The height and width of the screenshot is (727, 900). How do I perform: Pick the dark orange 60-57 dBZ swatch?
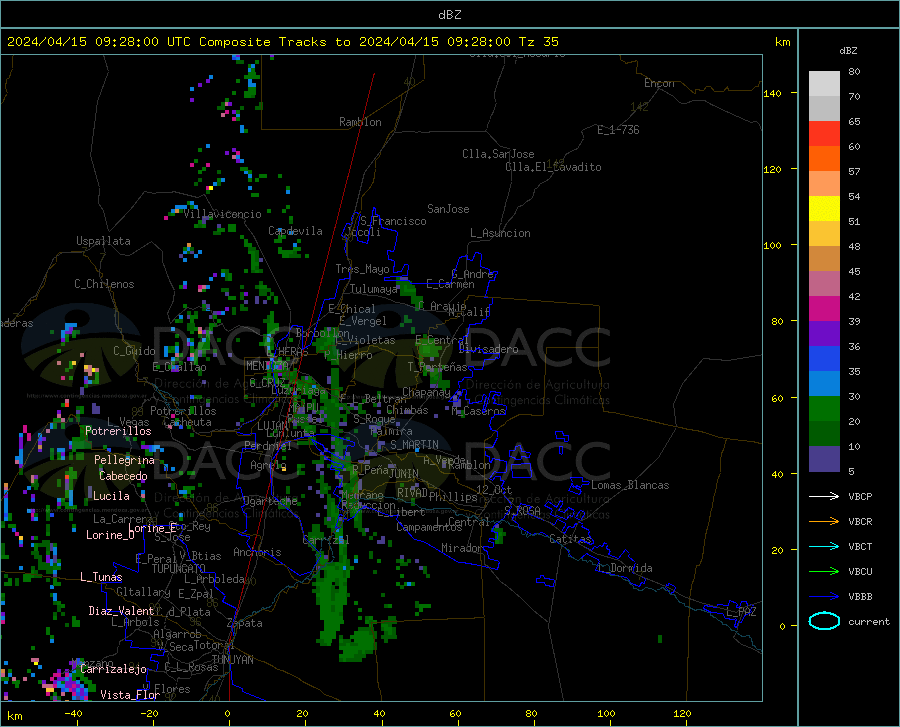coord(824,159)
